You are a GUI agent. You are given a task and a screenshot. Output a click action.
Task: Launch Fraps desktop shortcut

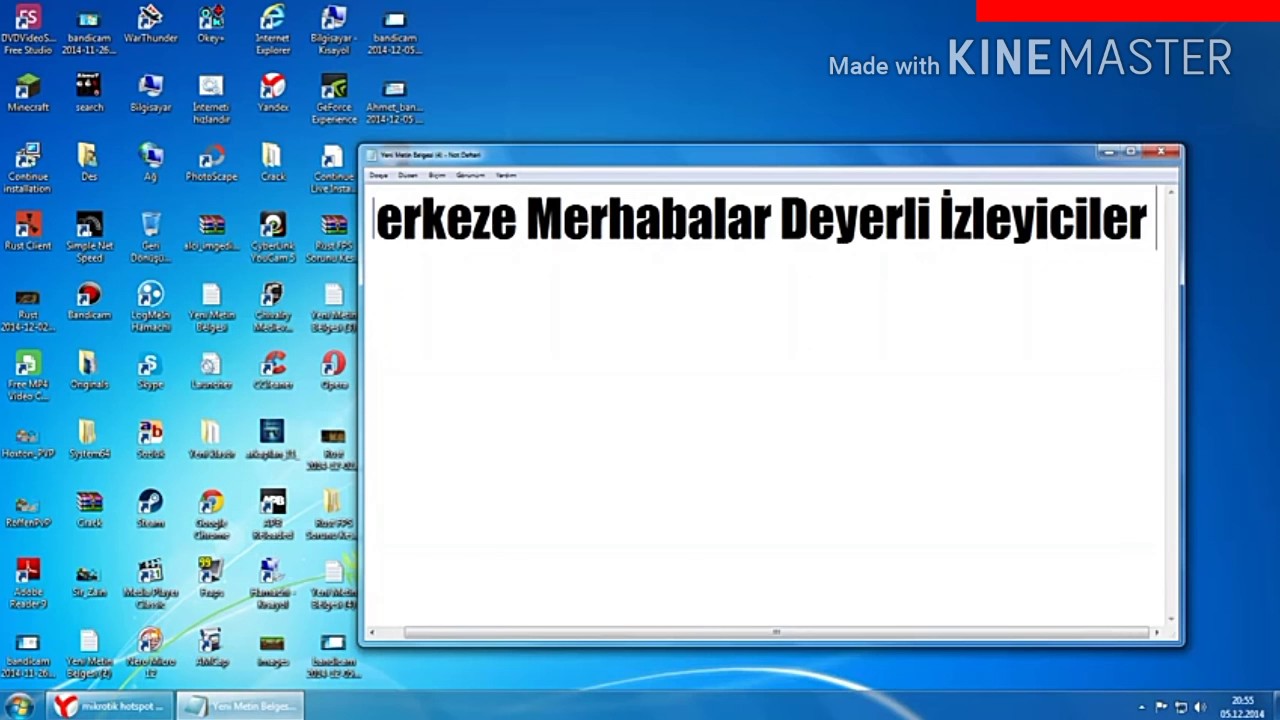point(211,576)
